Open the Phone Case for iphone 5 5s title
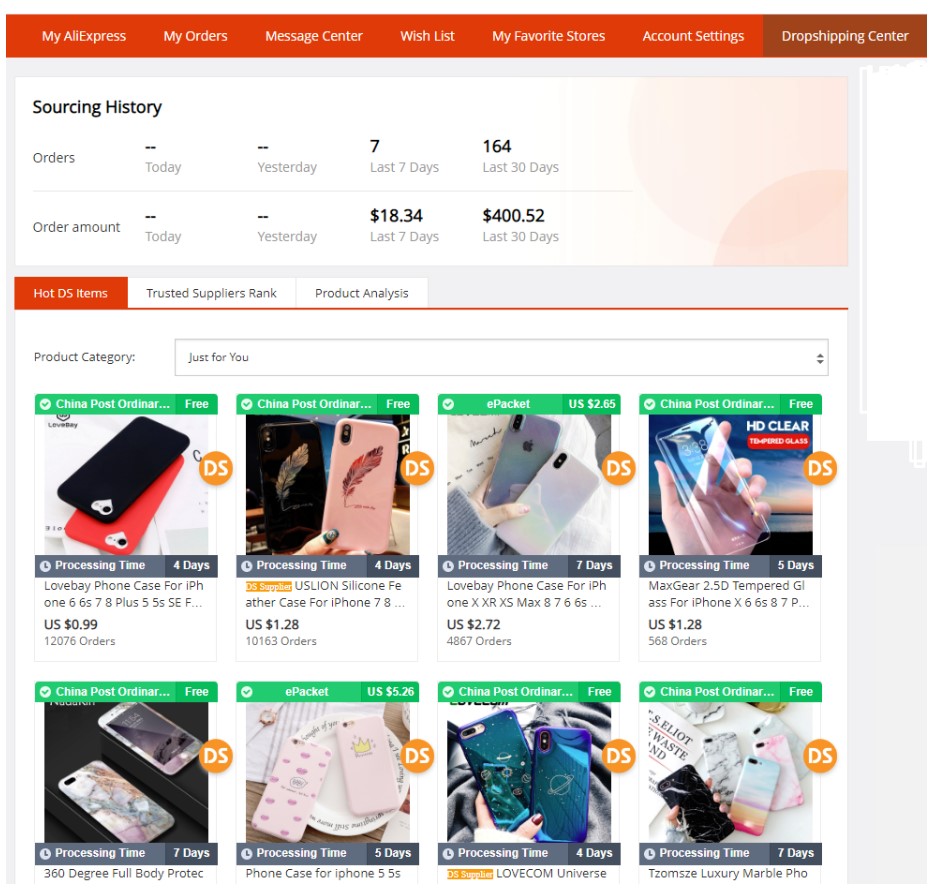The width and height of the screenshot is (930, 889). coord(323,874)
